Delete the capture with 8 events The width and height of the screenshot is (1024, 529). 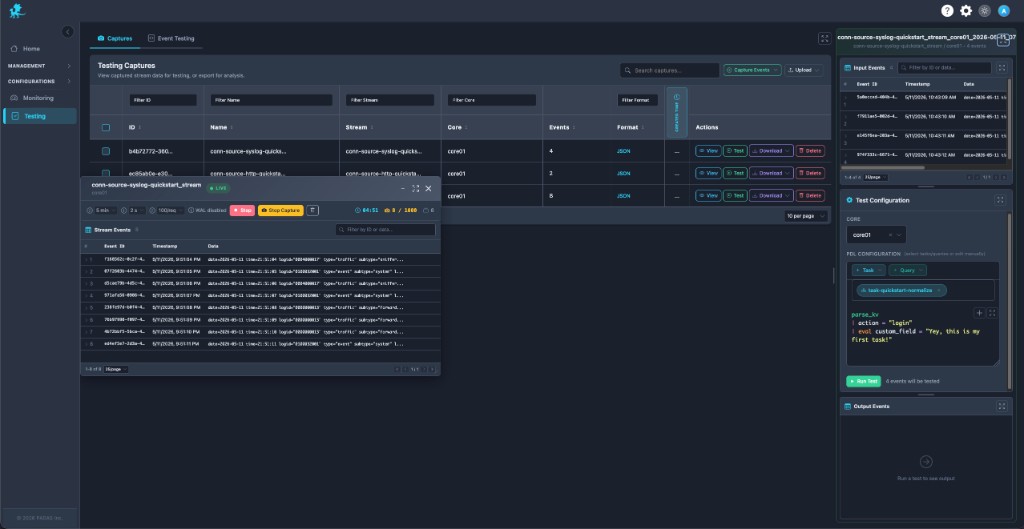[x=810, y=195]
